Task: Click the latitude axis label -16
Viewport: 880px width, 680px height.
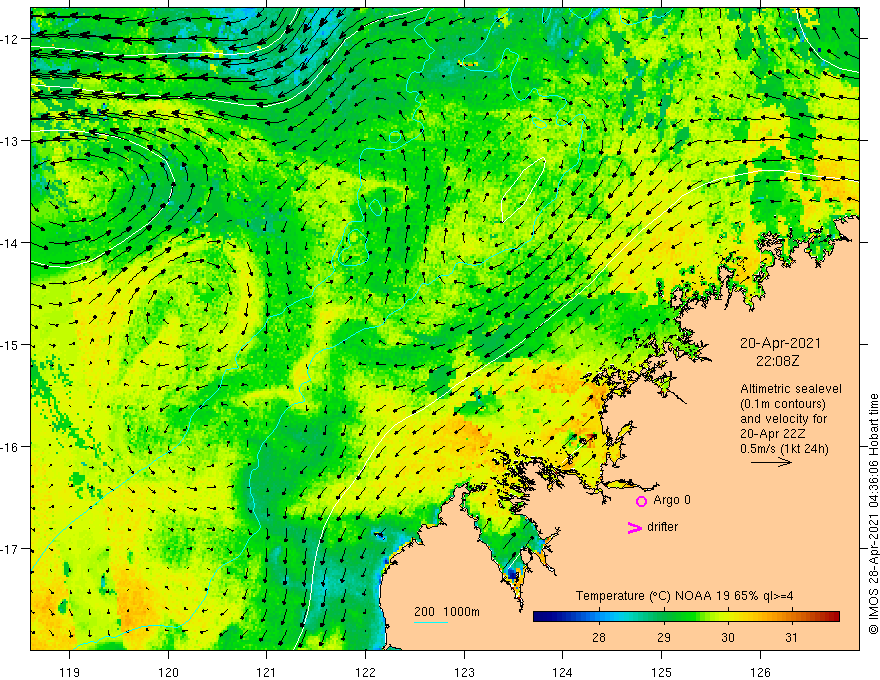Action: click(11, 447)
